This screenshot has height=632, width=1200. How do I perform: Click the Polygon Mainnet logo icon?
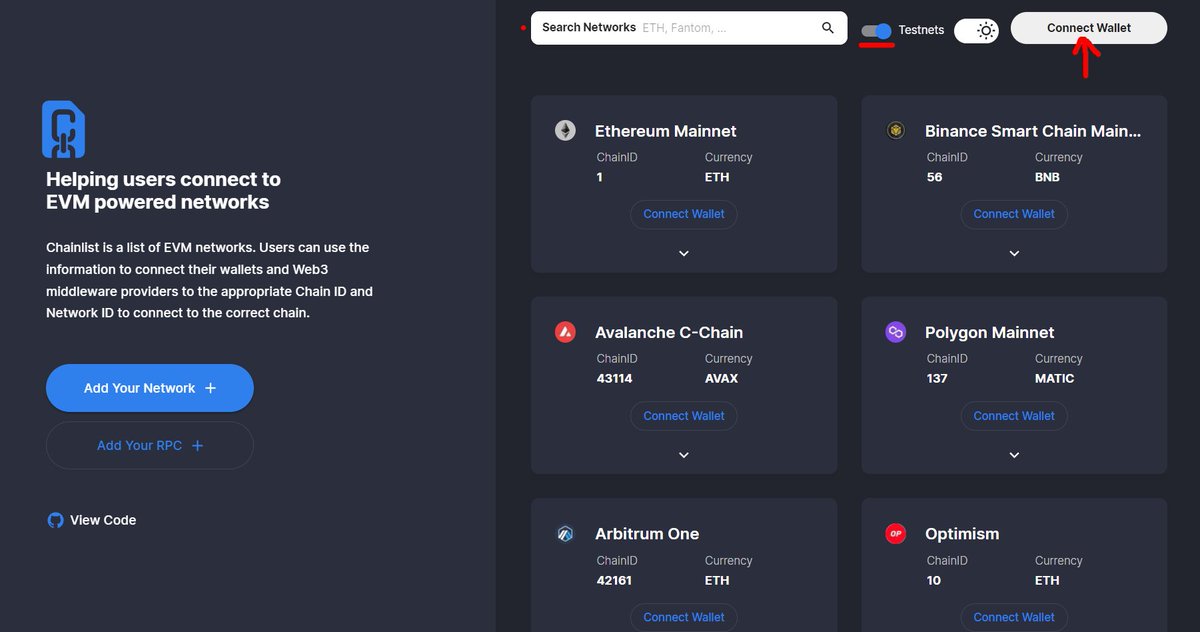click(x=895, y=332)
